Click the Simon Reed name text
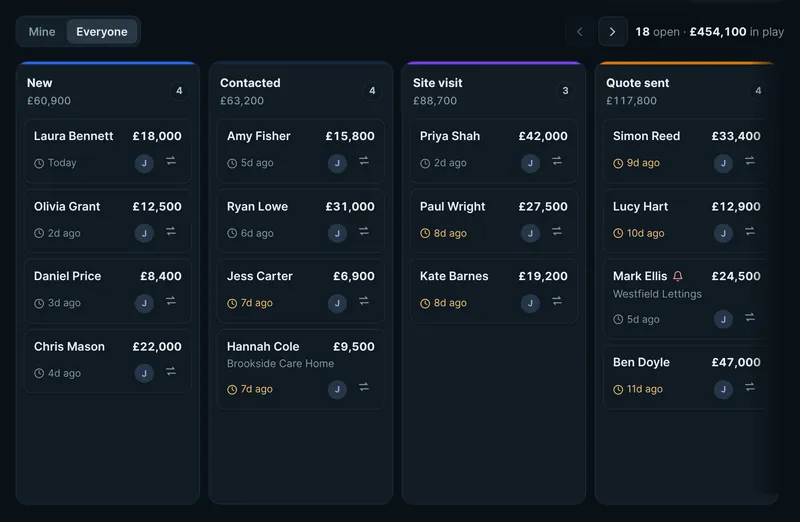The width and height of the screenshot is (800, 522). [x=646, y=136]
